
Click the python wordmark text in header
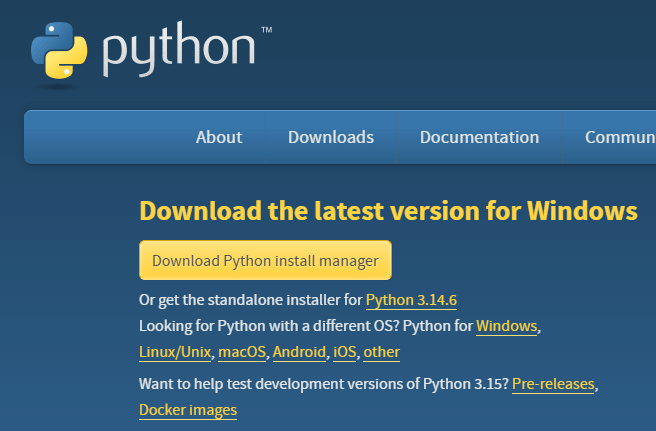tap(179, 49)
